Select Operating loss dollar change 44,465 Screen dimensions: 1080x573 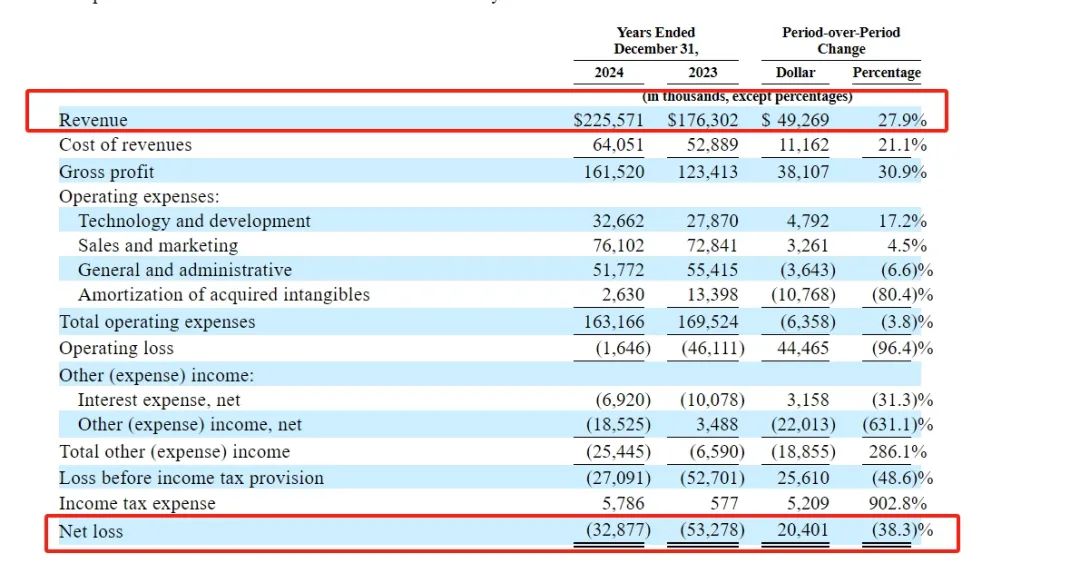[x=803, y=348]
